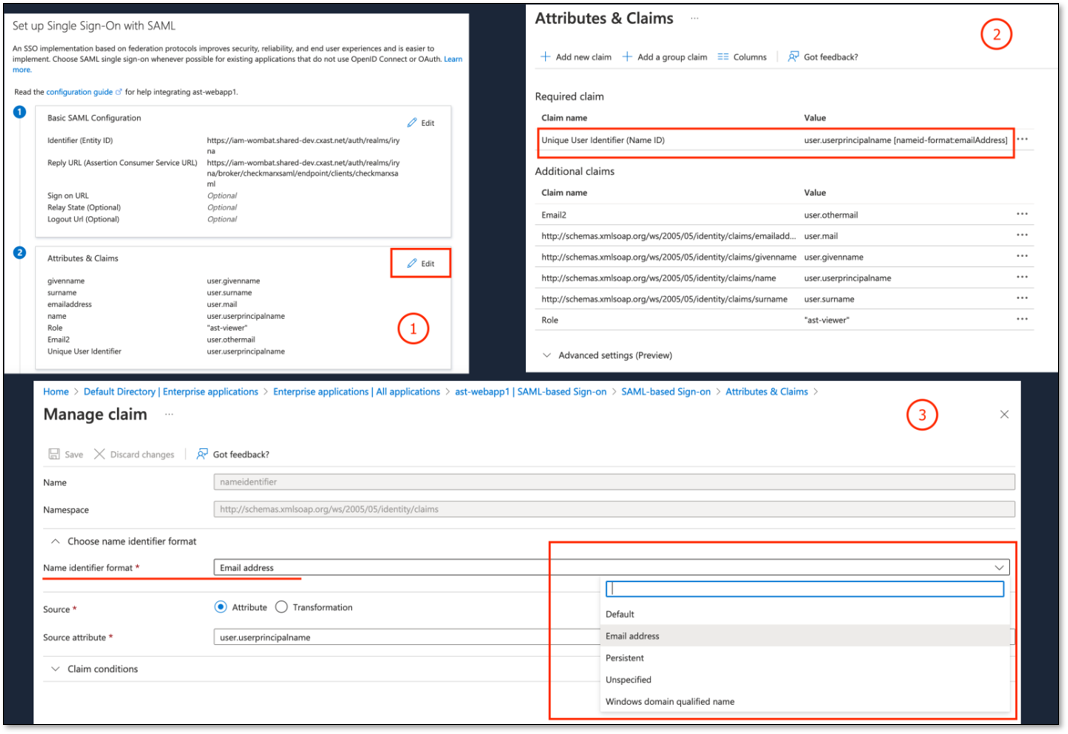The image size is (1068, 734).
Task: Choose Default name identifier format
Action: point(804,614)
